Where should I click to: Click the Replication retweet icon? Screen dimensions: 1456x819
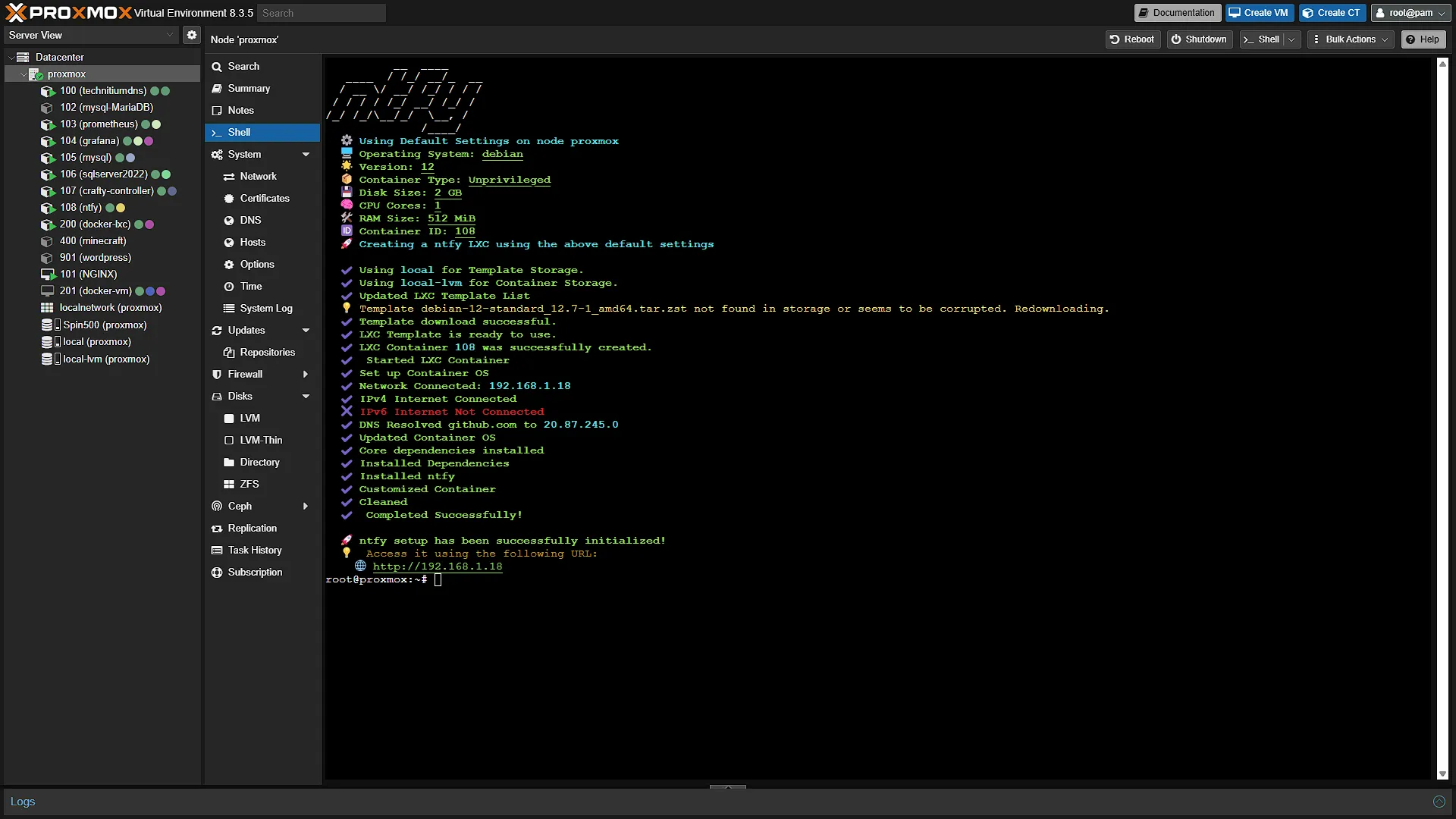pyautogui.click(x=217, y=529)
